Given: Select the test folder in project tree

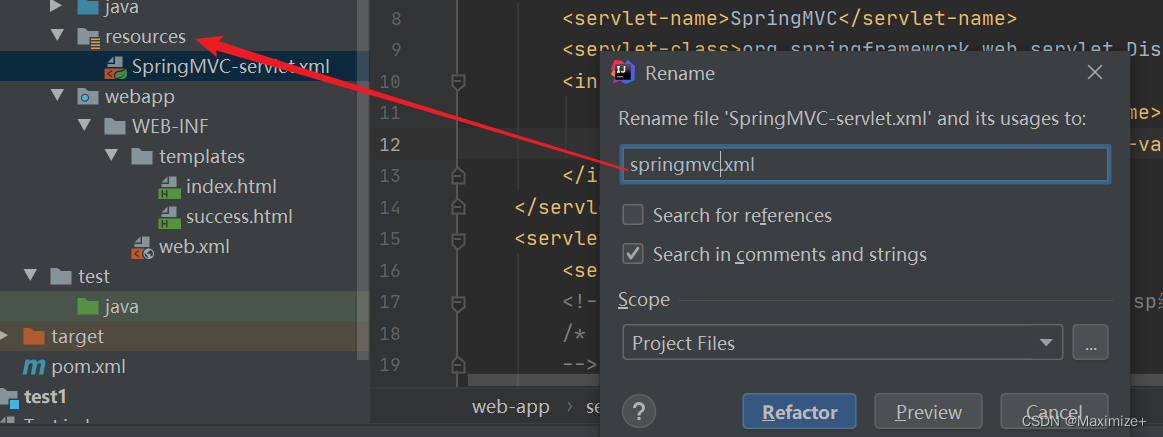Looking at the screenshot, I should click(94, 276).
